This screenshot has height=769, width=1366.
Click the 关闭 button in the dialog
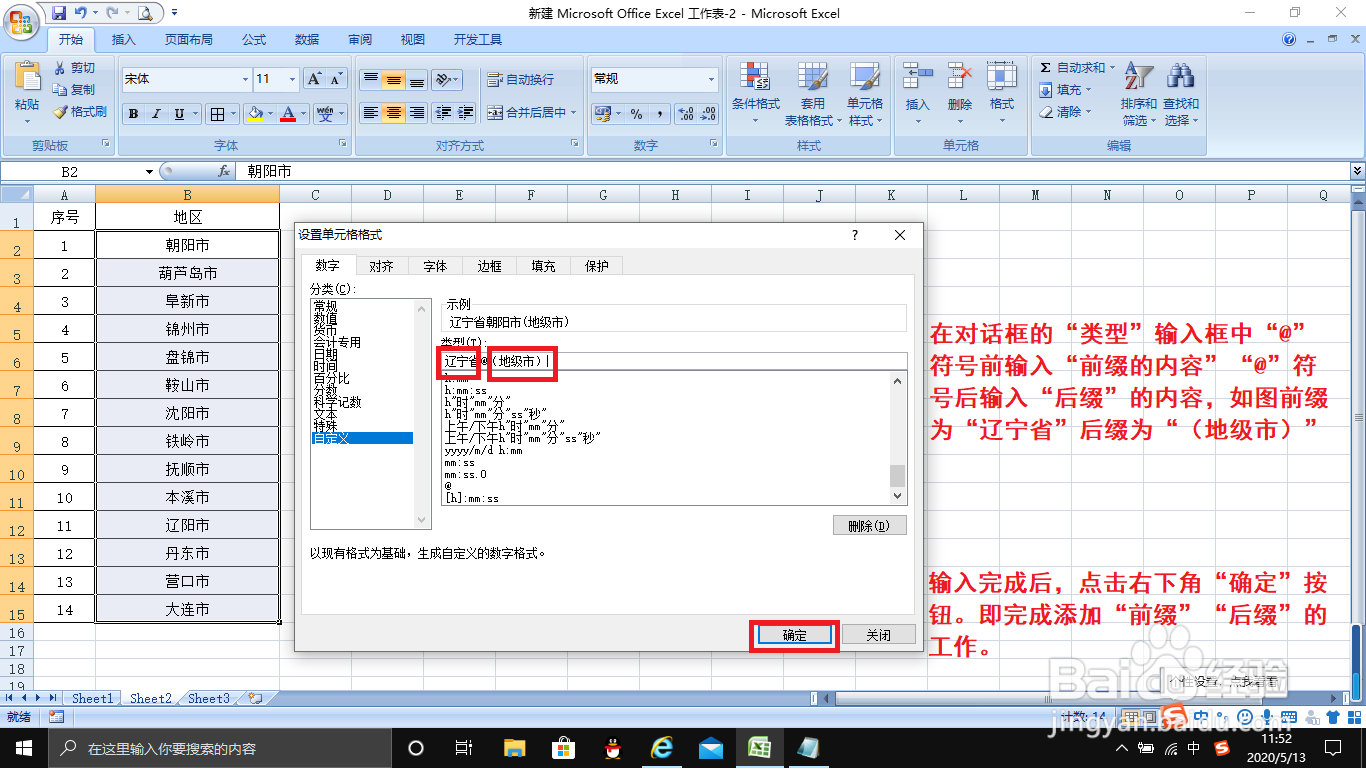[878, 635]
